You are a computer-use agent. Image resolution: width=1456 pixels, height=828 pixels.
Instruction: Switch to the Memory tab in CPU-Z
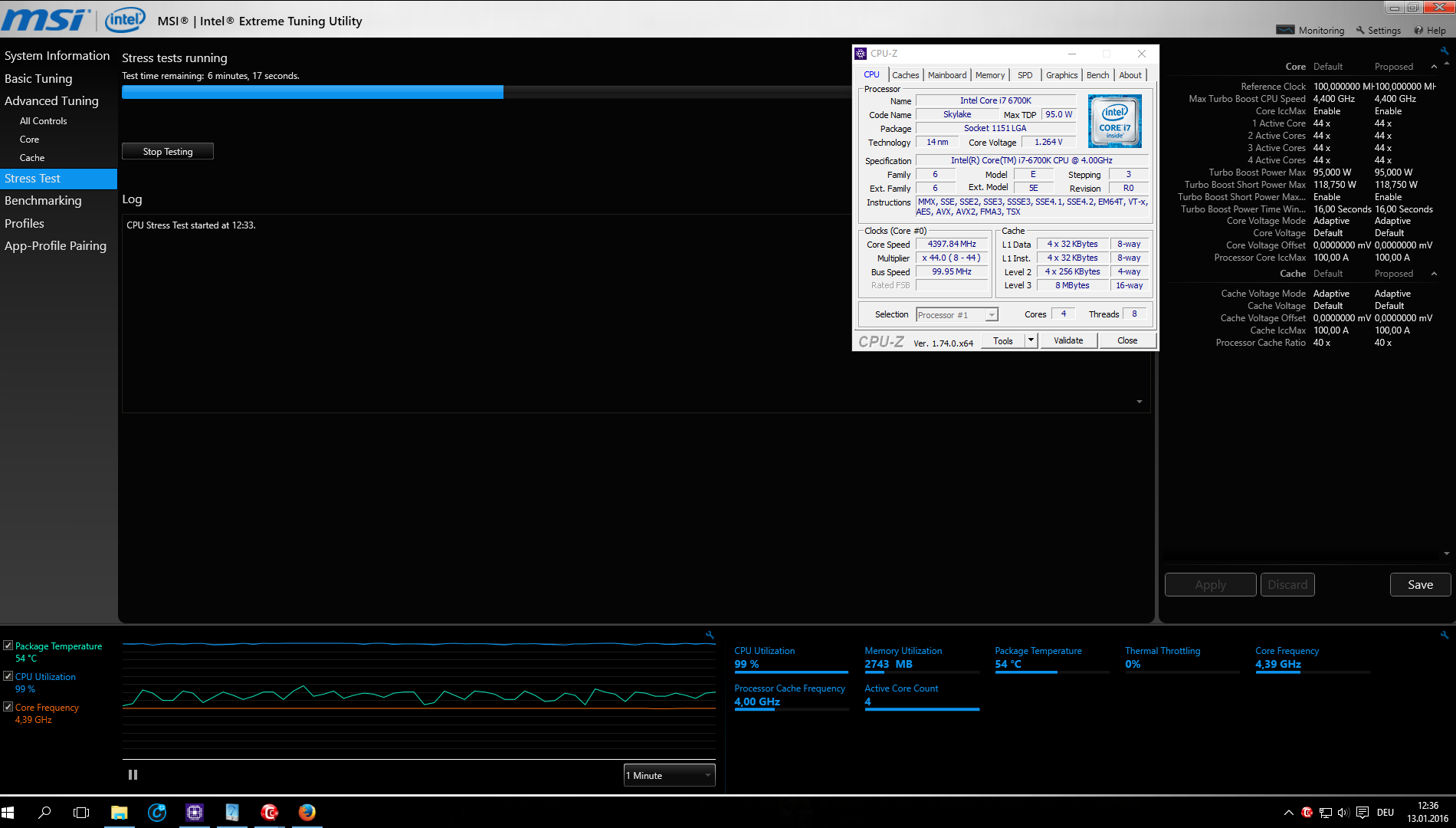pyautogui.click(x=990, y=75)
